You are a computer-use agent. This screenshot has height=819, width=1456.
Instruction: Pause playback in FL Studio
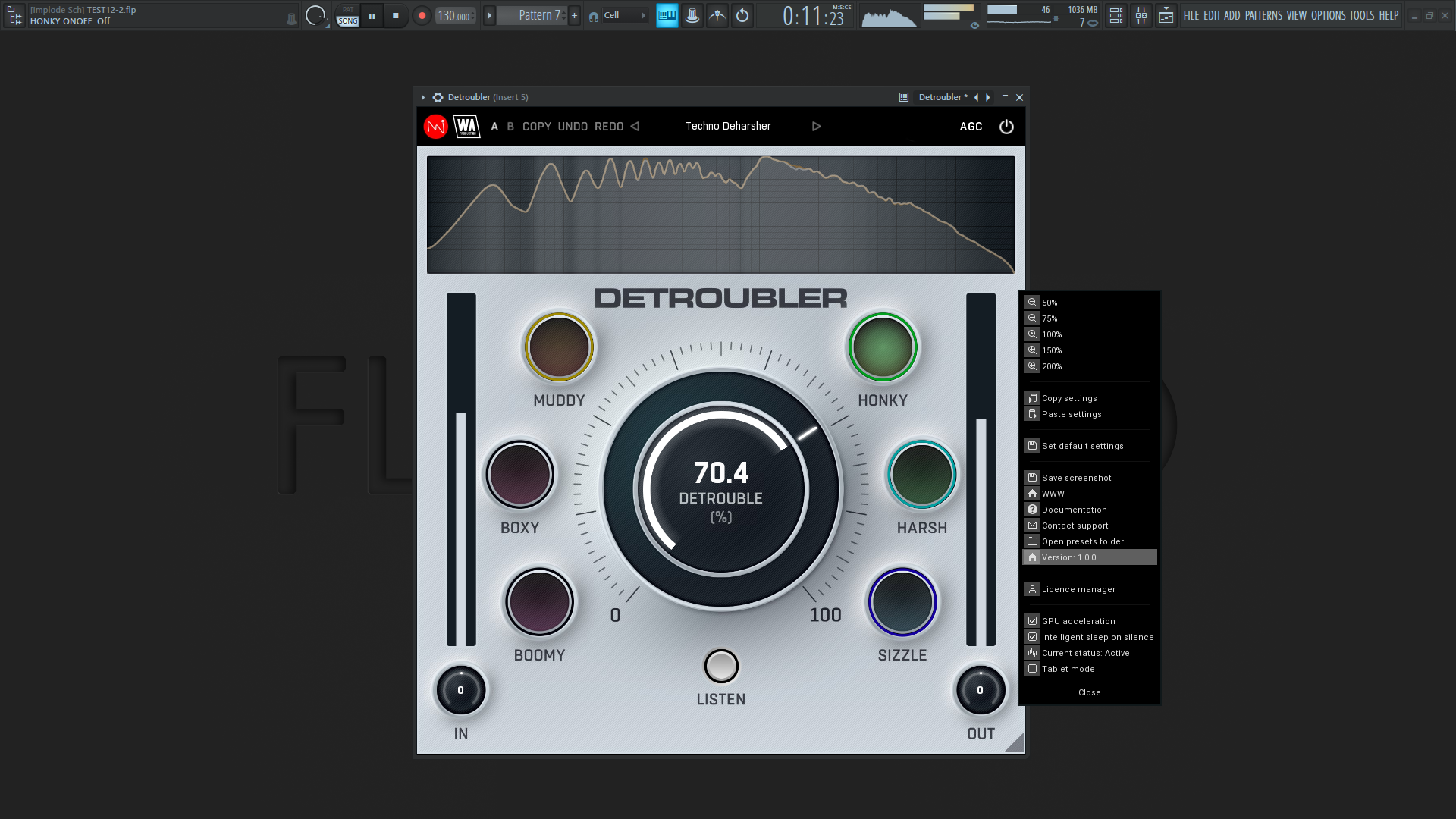pyautogui.click(x=372, y=15)
